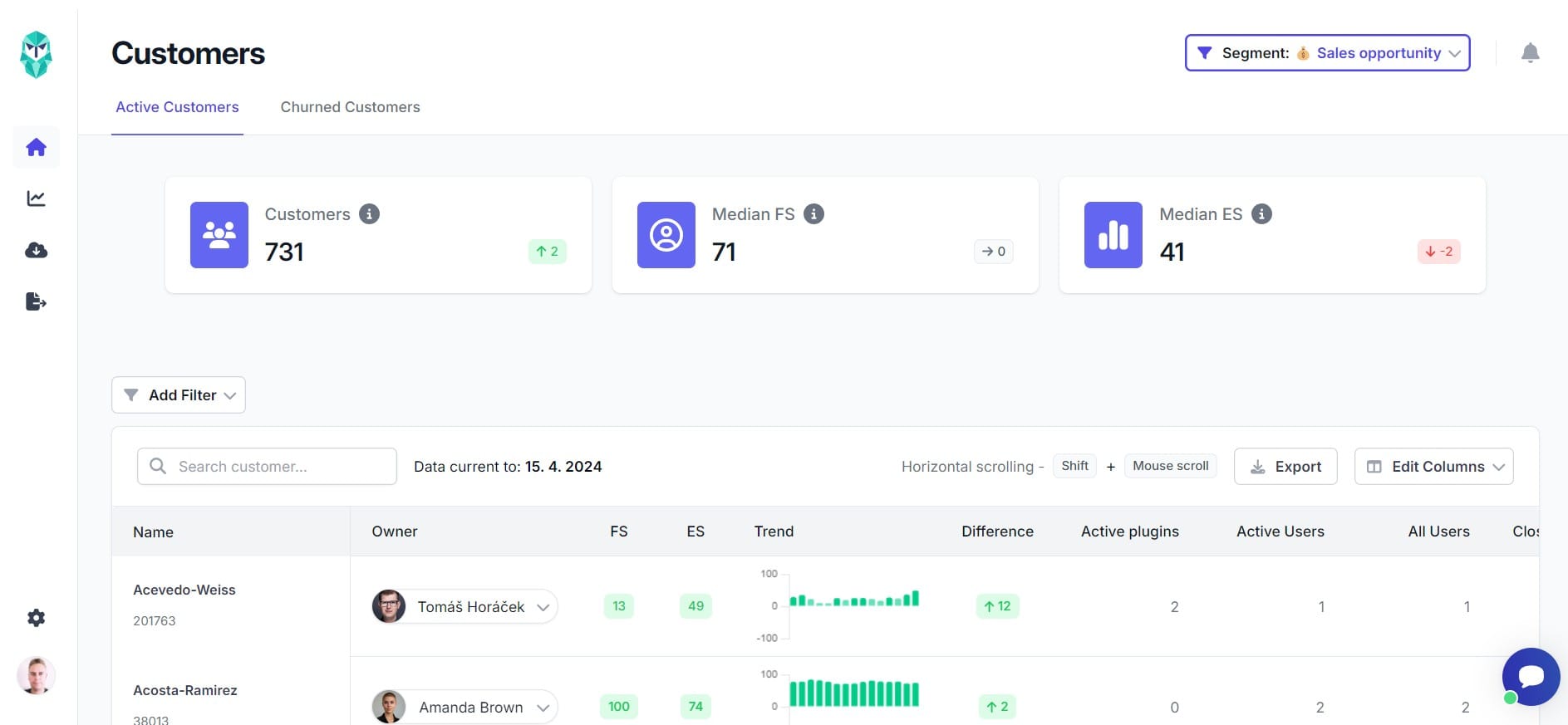Click Tomáš Horáček's avatar photo
This screenshot has height=725, width=1568.
point(389,606)
